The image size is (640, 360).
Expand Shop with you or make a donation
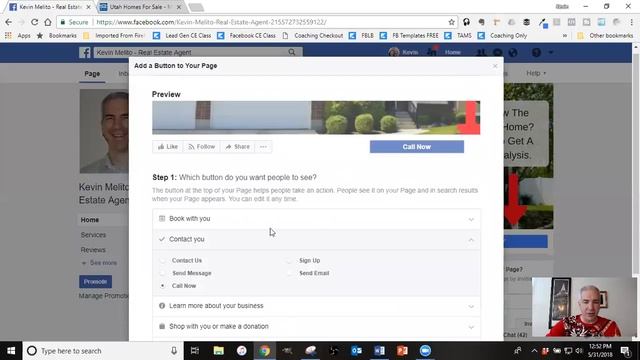pos(316,327)
